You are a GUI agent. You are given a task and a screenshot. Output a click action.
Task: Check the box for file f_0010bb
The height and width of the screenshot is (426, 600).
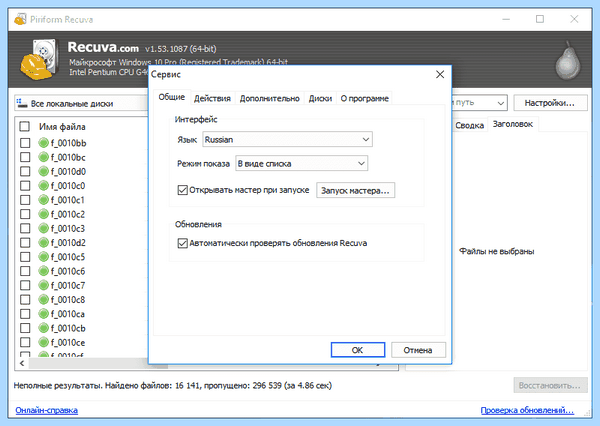click(25, 143)
